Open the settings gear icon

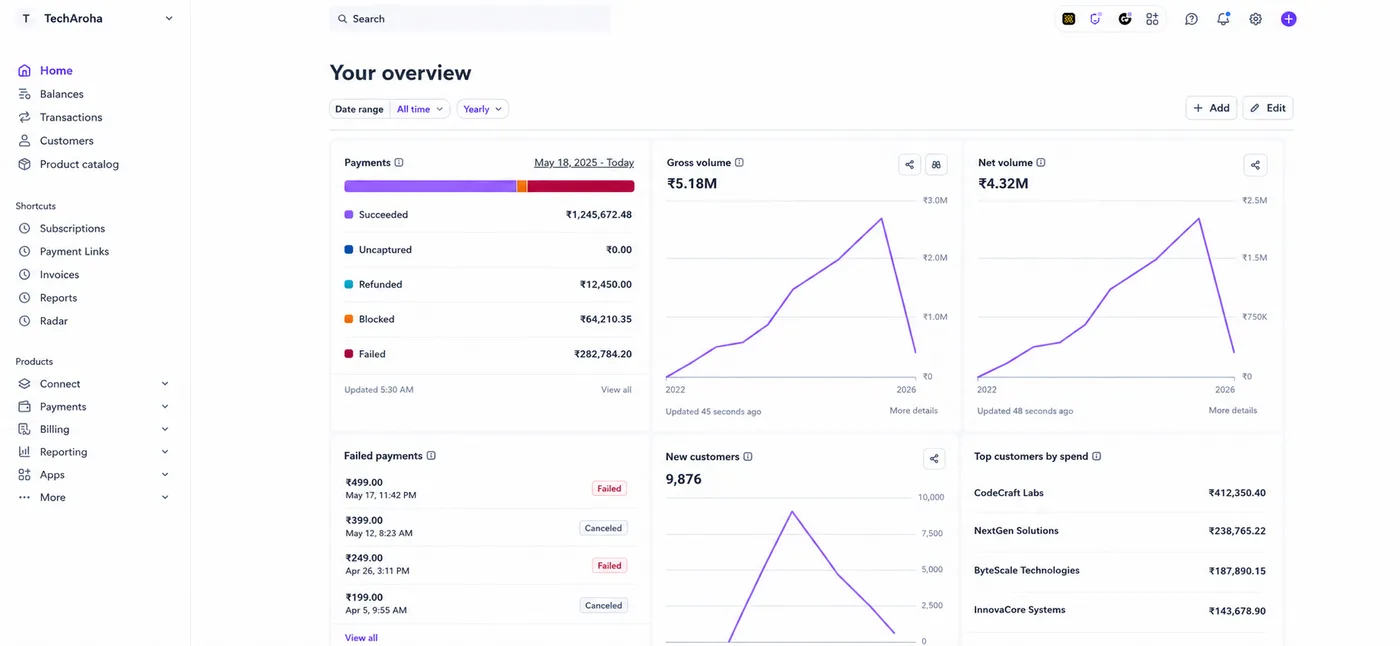pyautogui.click(x=1255, y=19)
